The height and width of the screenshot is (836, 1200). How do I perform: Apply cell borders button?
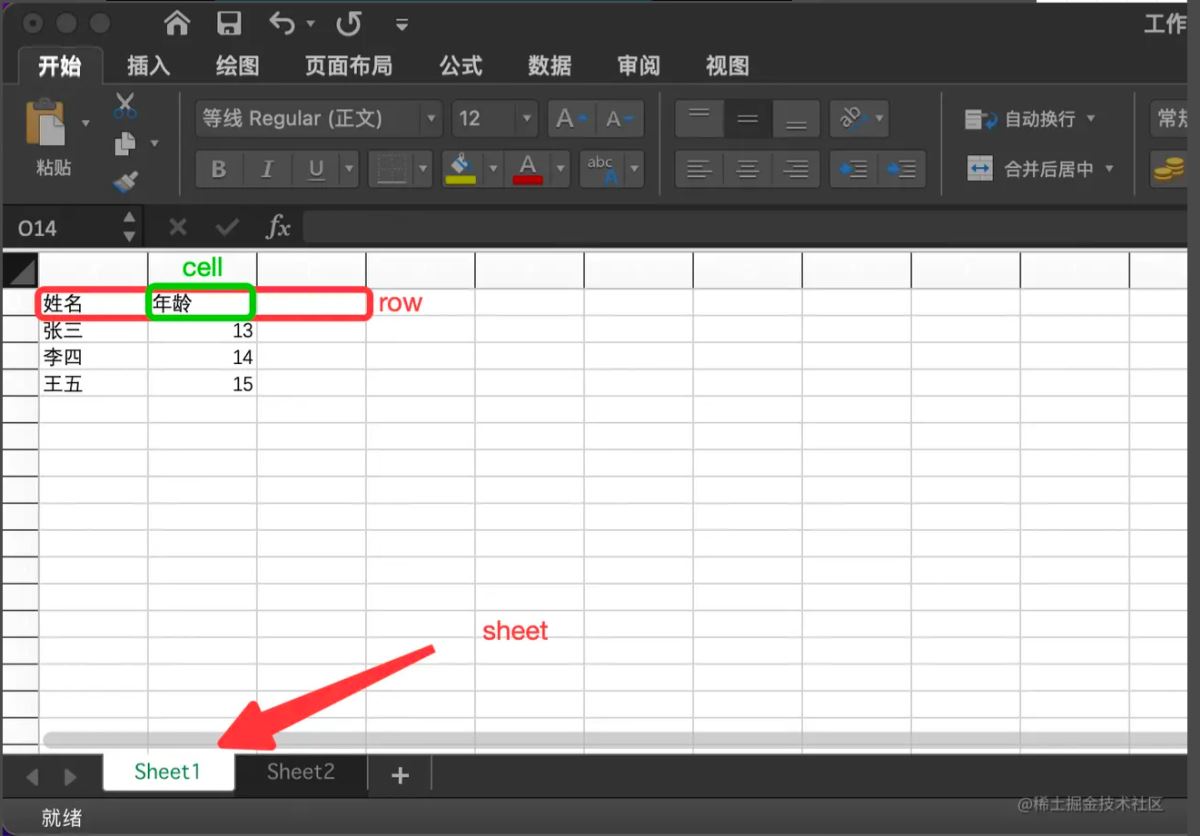[x=391, y=169]
